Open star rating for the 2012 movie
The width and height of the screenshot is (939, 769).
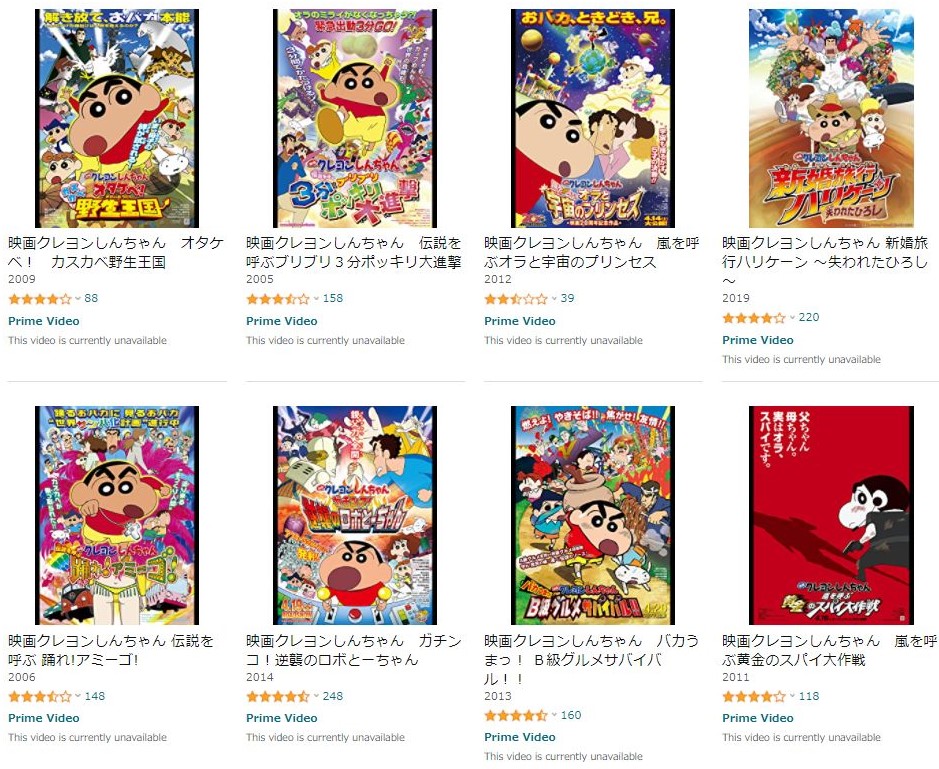(516, 298)
